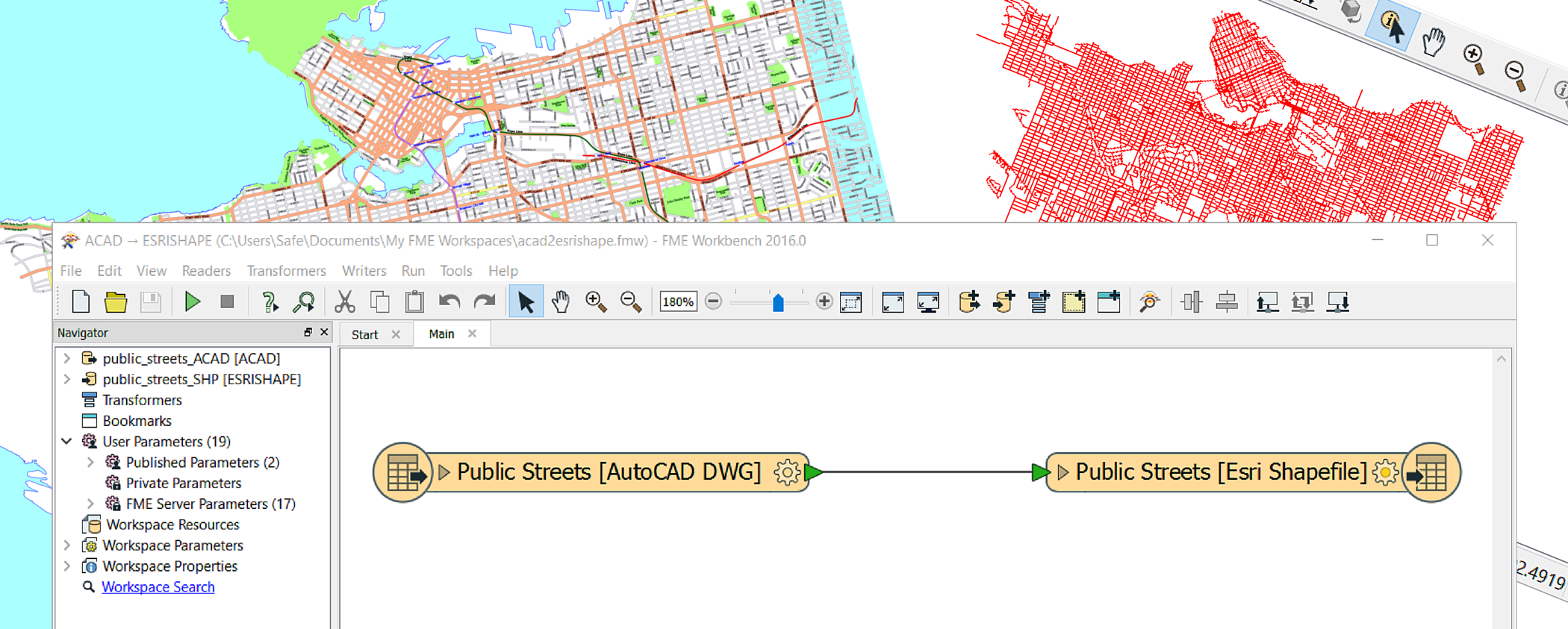
Task: Open the Readers menu
Action: [206, 271]
